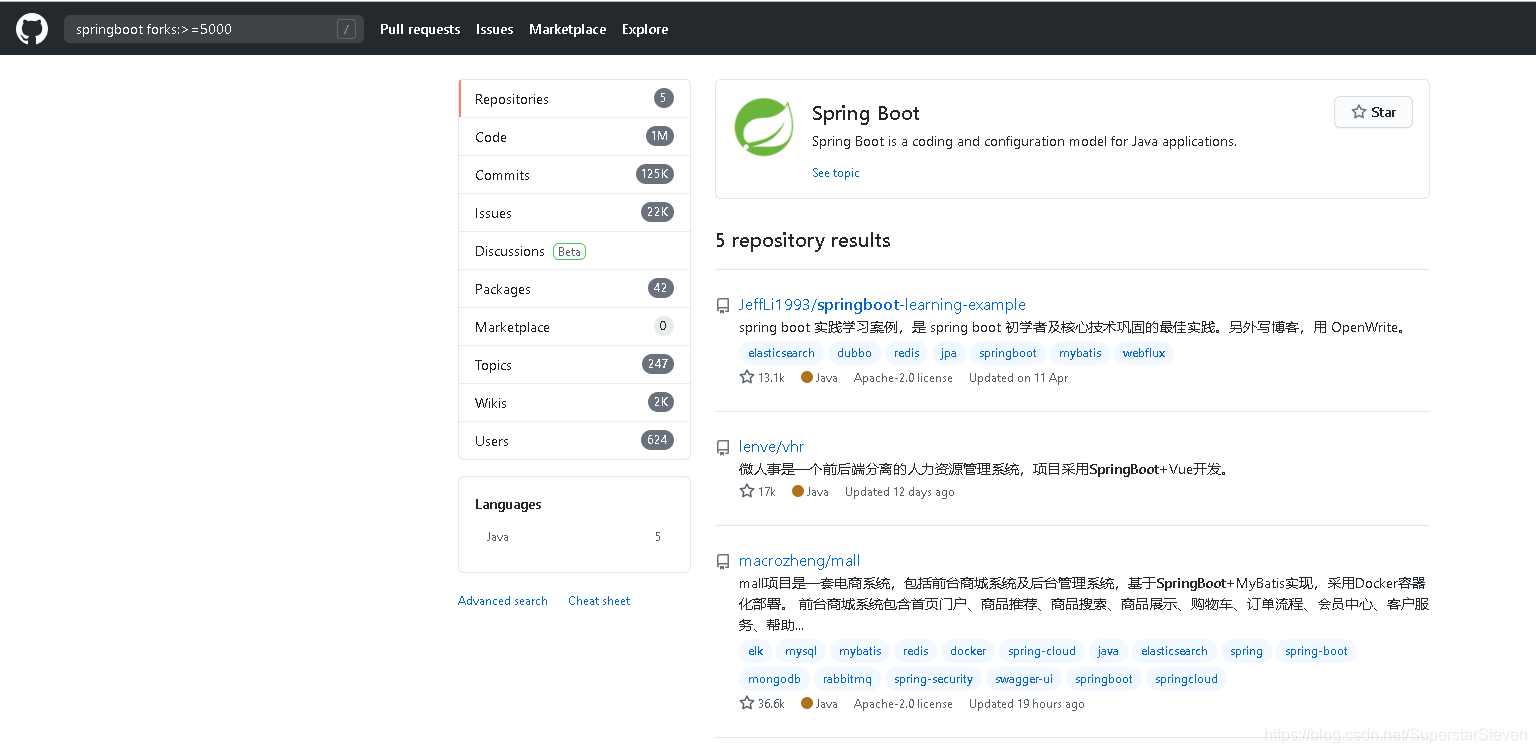The height and width of the screenshot is (753, 1536).
Task: Click the Java language dot for lenve/vhr
Action: click(x=797, y=491)
